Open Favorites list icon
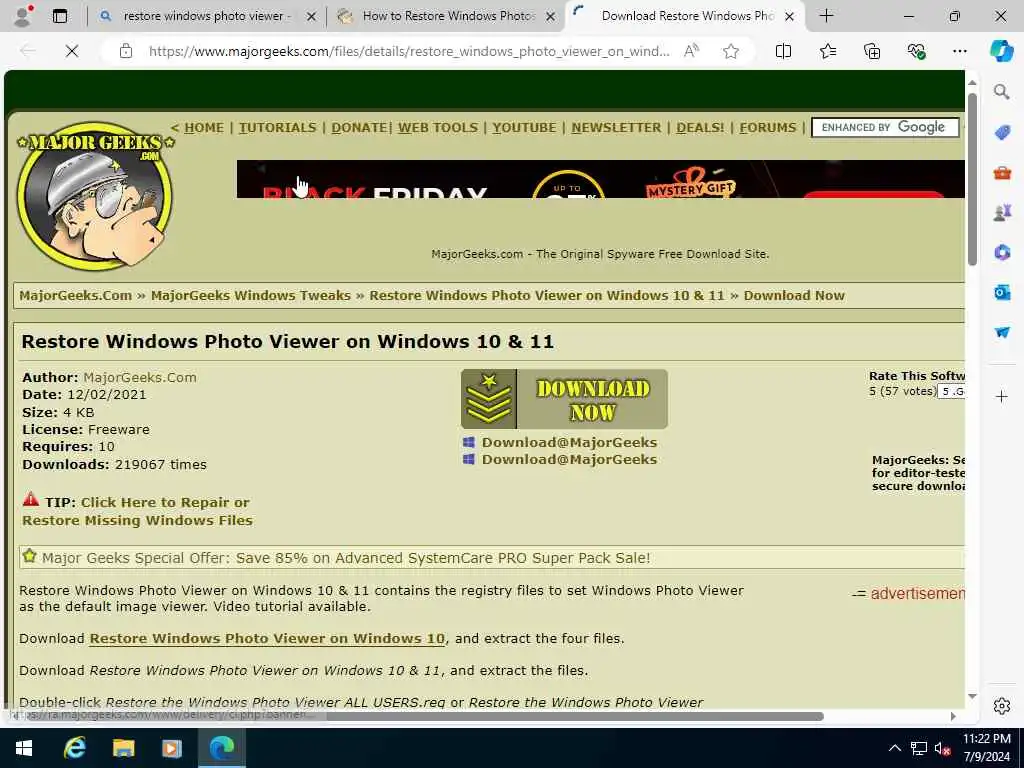This screenshot has width=1024, height=768. click(827, 51)
